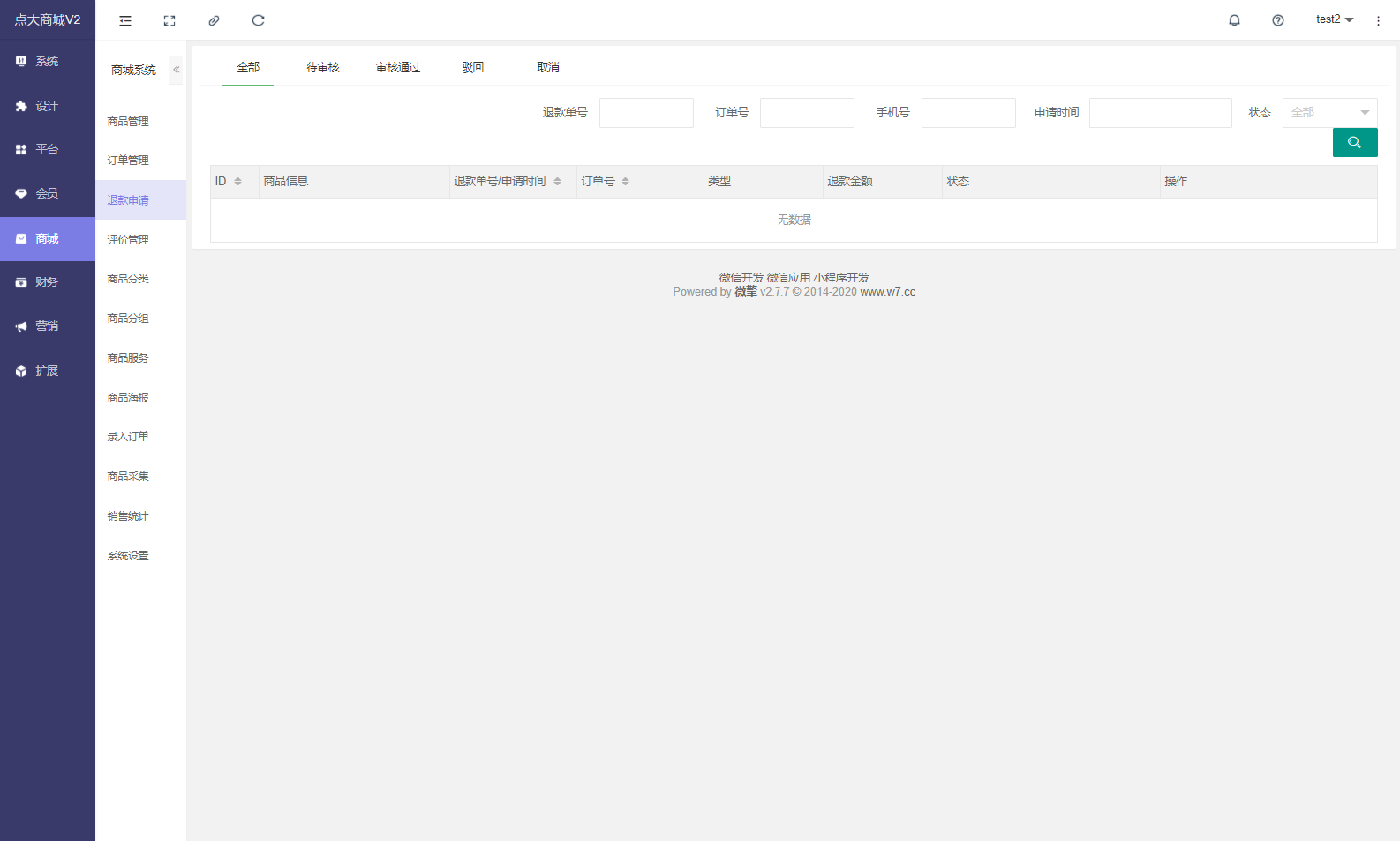Screen dimensions: 1400x841
Task: Open the www.w7.cc footer link
Action: tap(887, 292)
